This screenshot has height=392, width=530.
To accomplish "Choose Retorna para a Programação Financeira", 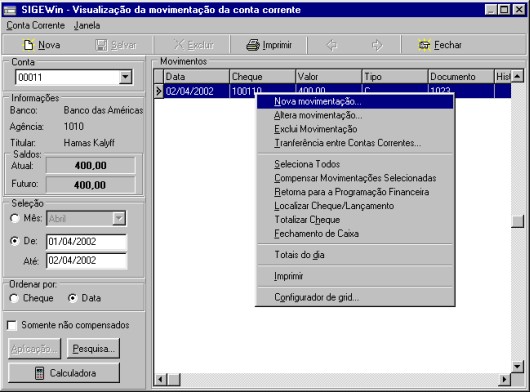I will (x=355, y=192).
